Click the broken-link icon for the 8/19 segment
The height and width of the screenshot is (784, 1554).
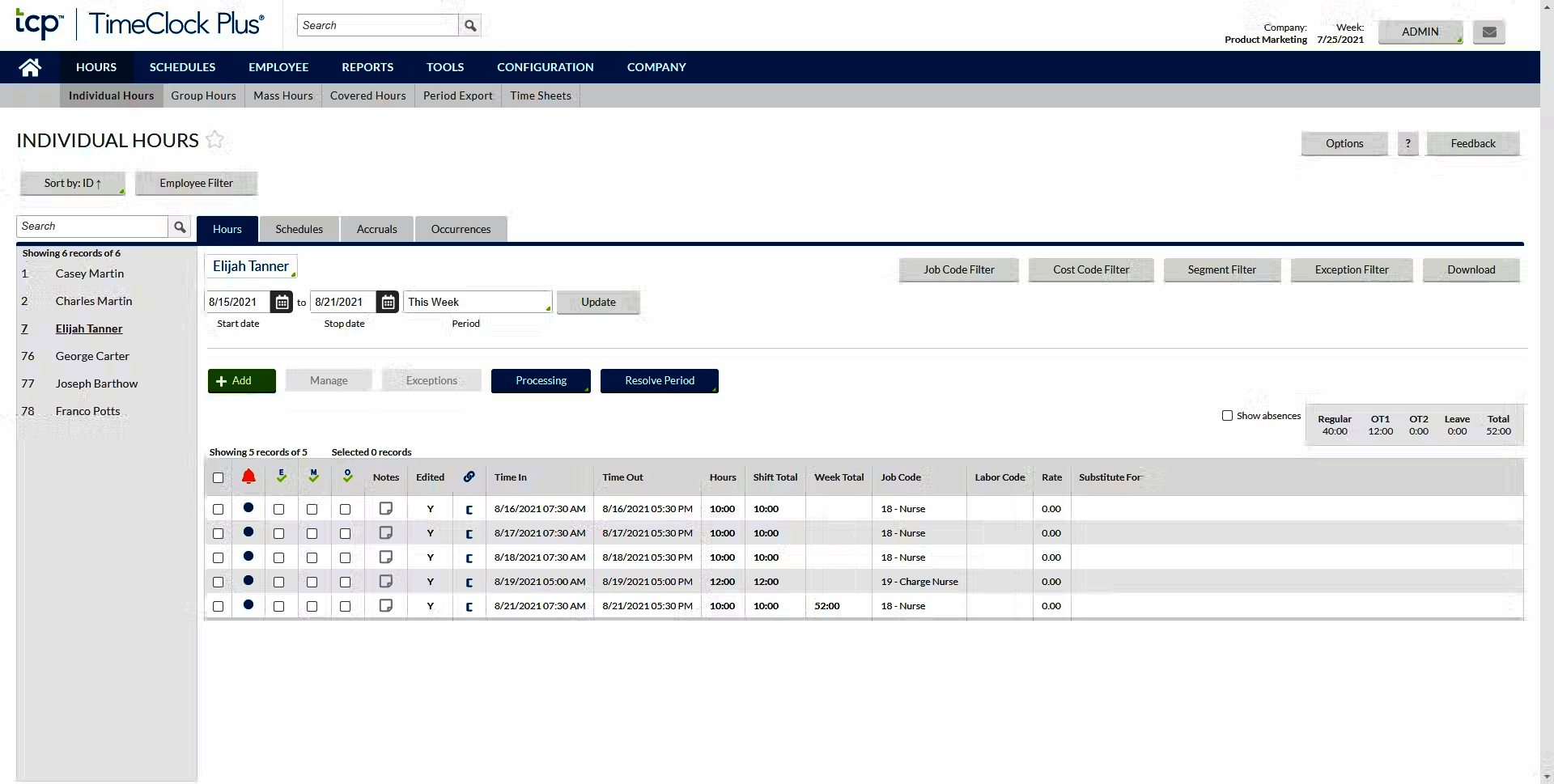[x=469, y=581]
